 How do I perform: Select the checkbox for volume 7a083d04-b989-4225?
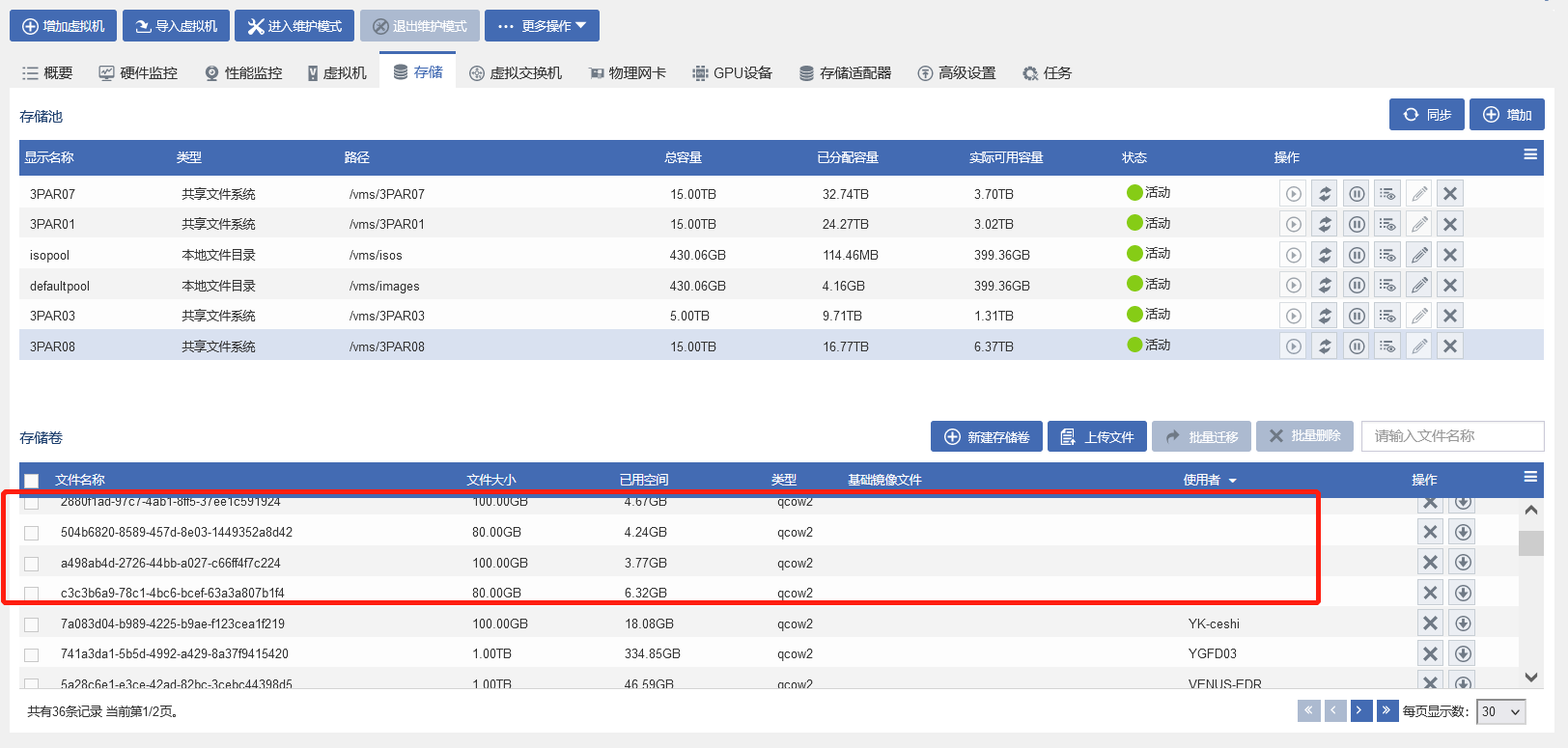(x=32, y=624)
